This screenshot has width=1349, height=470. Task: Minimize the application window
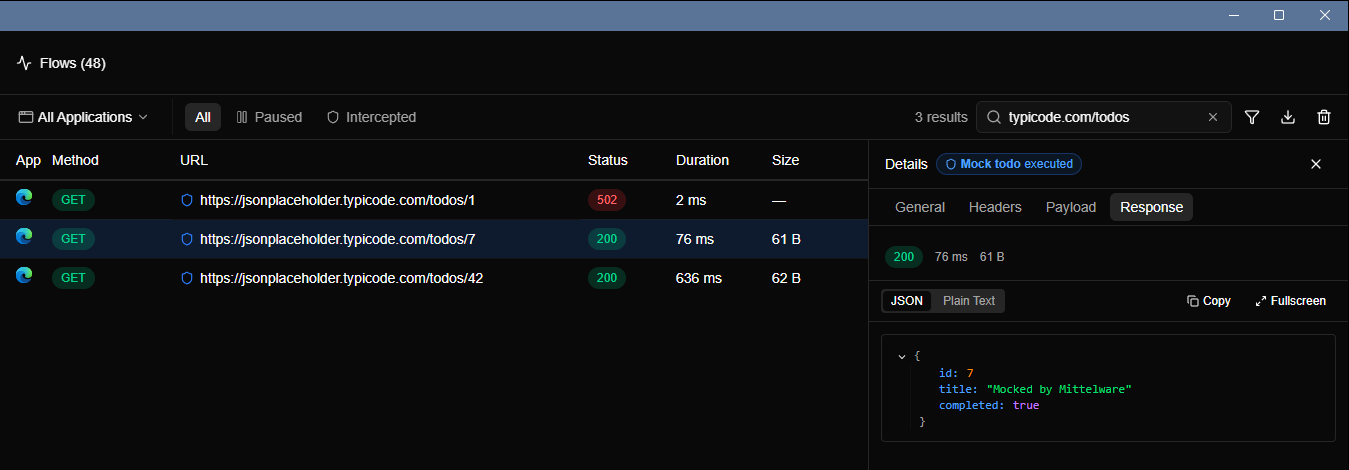coord(1233,15)
